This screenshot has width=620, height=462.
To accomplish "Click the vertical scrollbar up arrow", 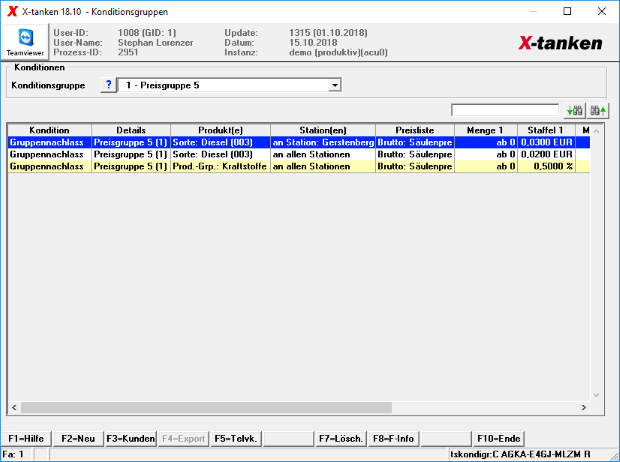I will click(596, 131).
